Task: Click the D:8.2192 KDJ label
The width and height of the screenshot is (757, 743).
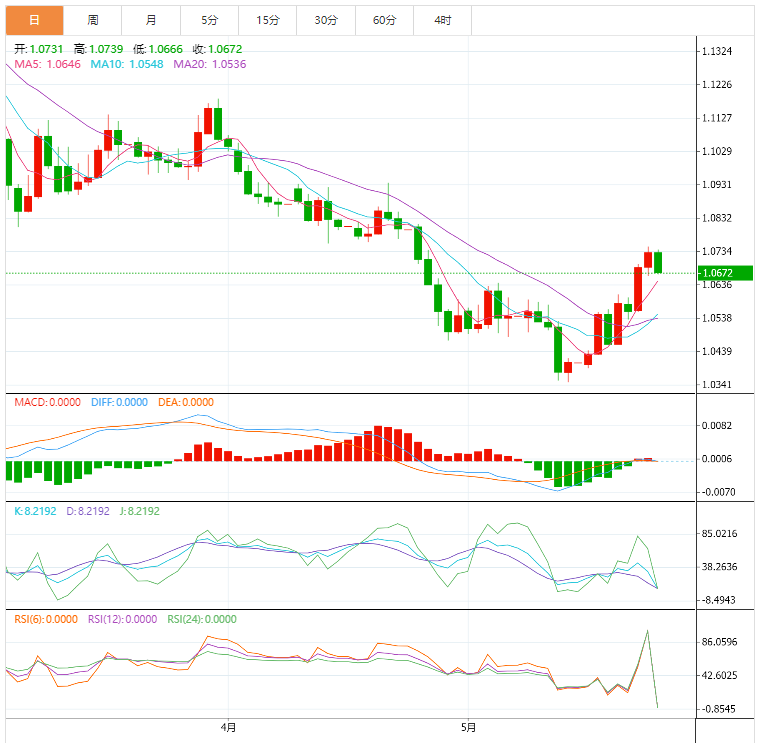Action: 88,511
